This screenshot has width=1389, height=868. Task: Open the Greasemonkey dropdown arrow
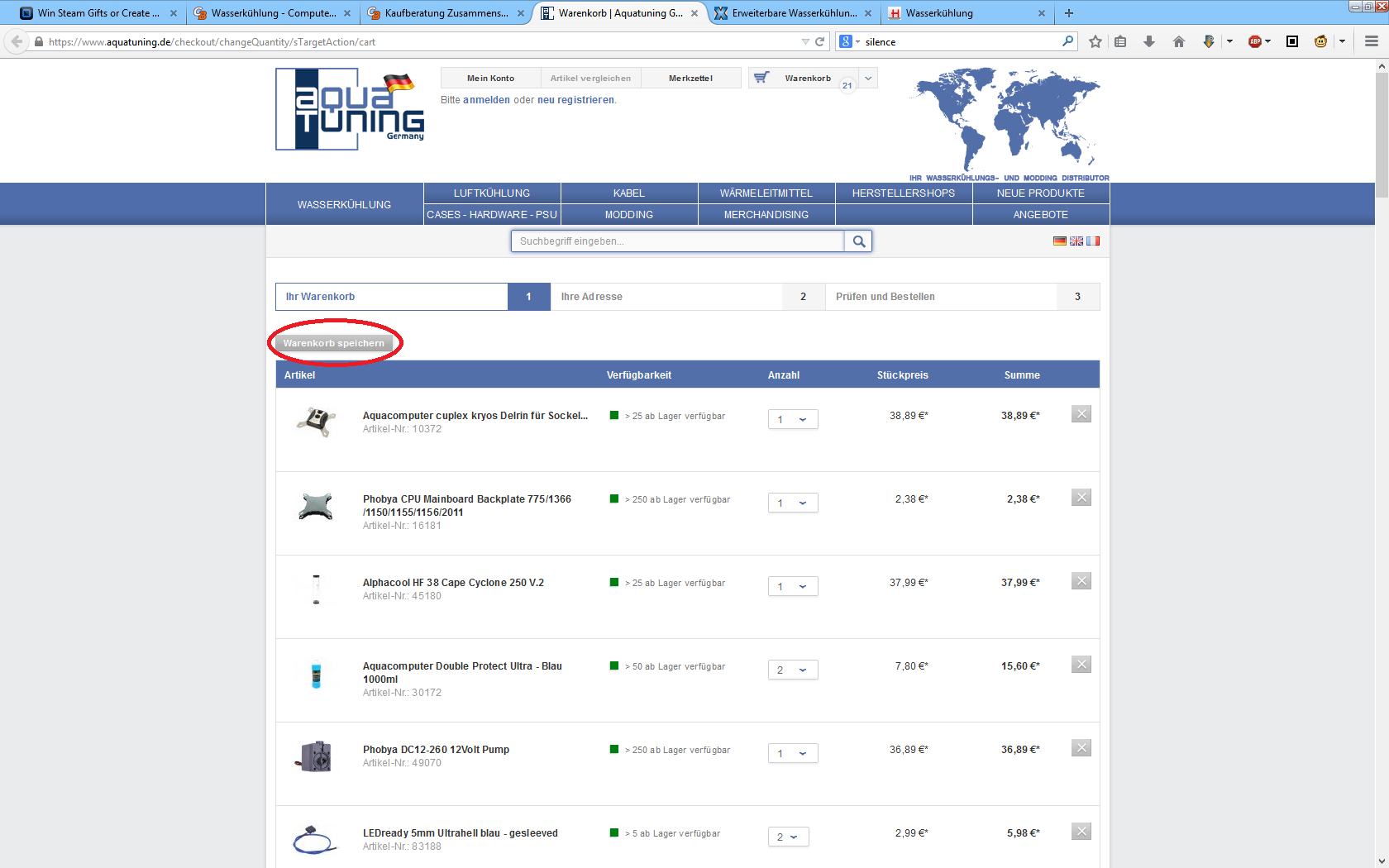click(x=1342, y=41)
